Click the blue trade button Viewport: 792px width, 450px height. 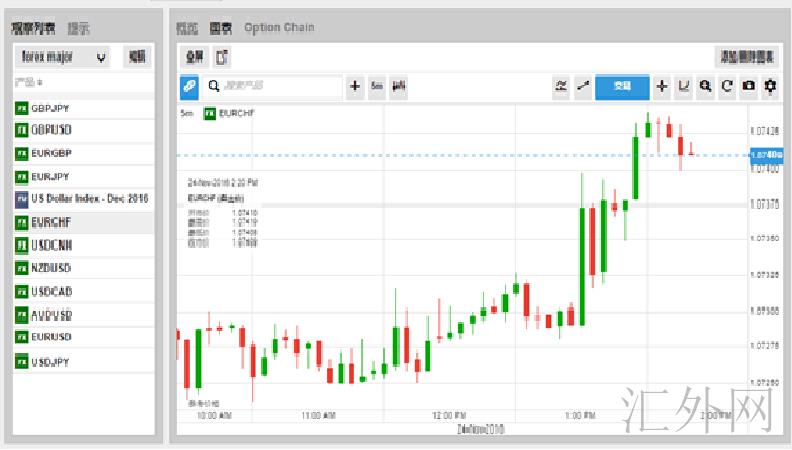point(622,86)
